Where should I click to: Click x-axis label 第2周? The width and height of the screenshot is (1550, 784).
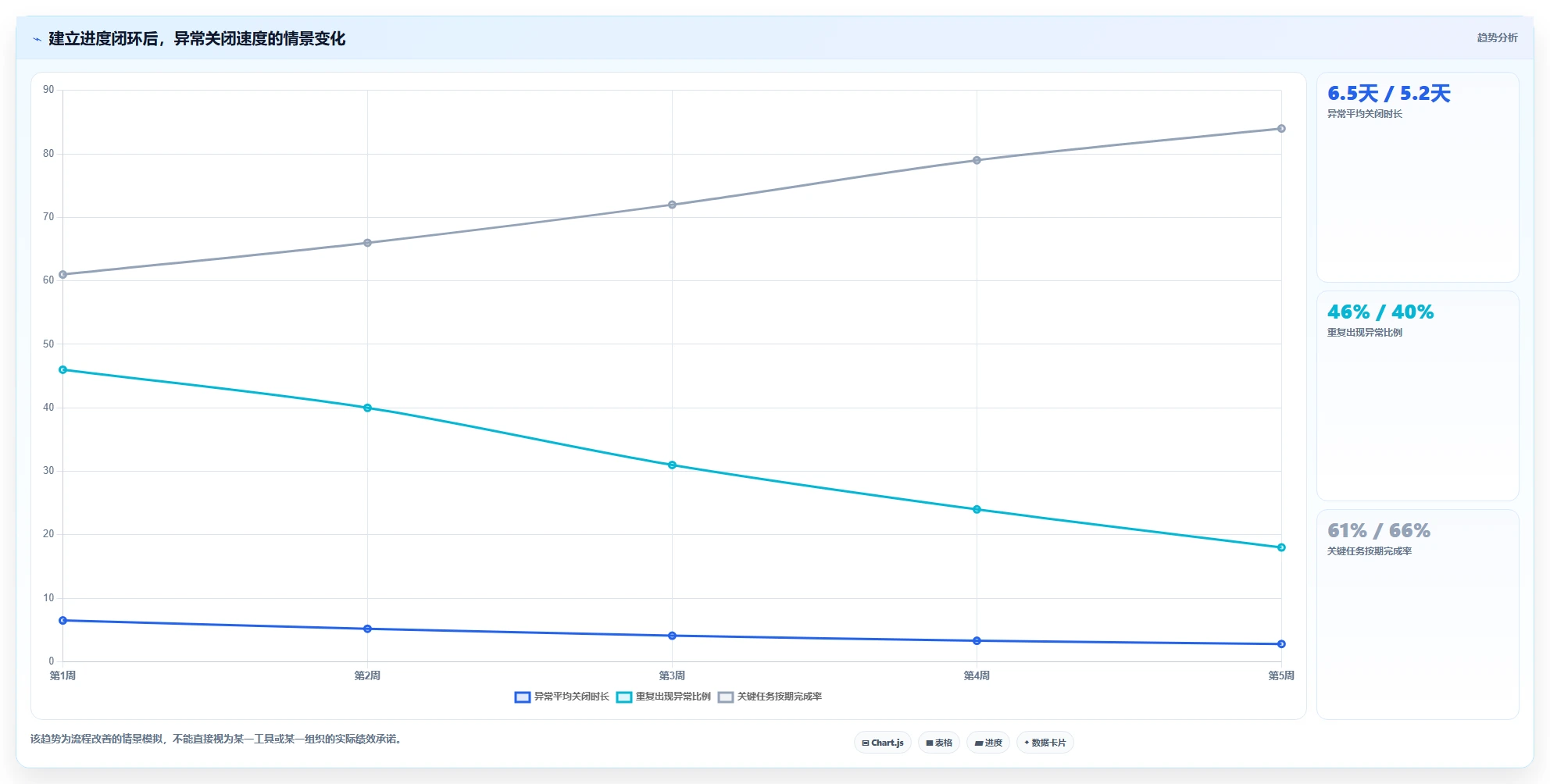point(367,675)
